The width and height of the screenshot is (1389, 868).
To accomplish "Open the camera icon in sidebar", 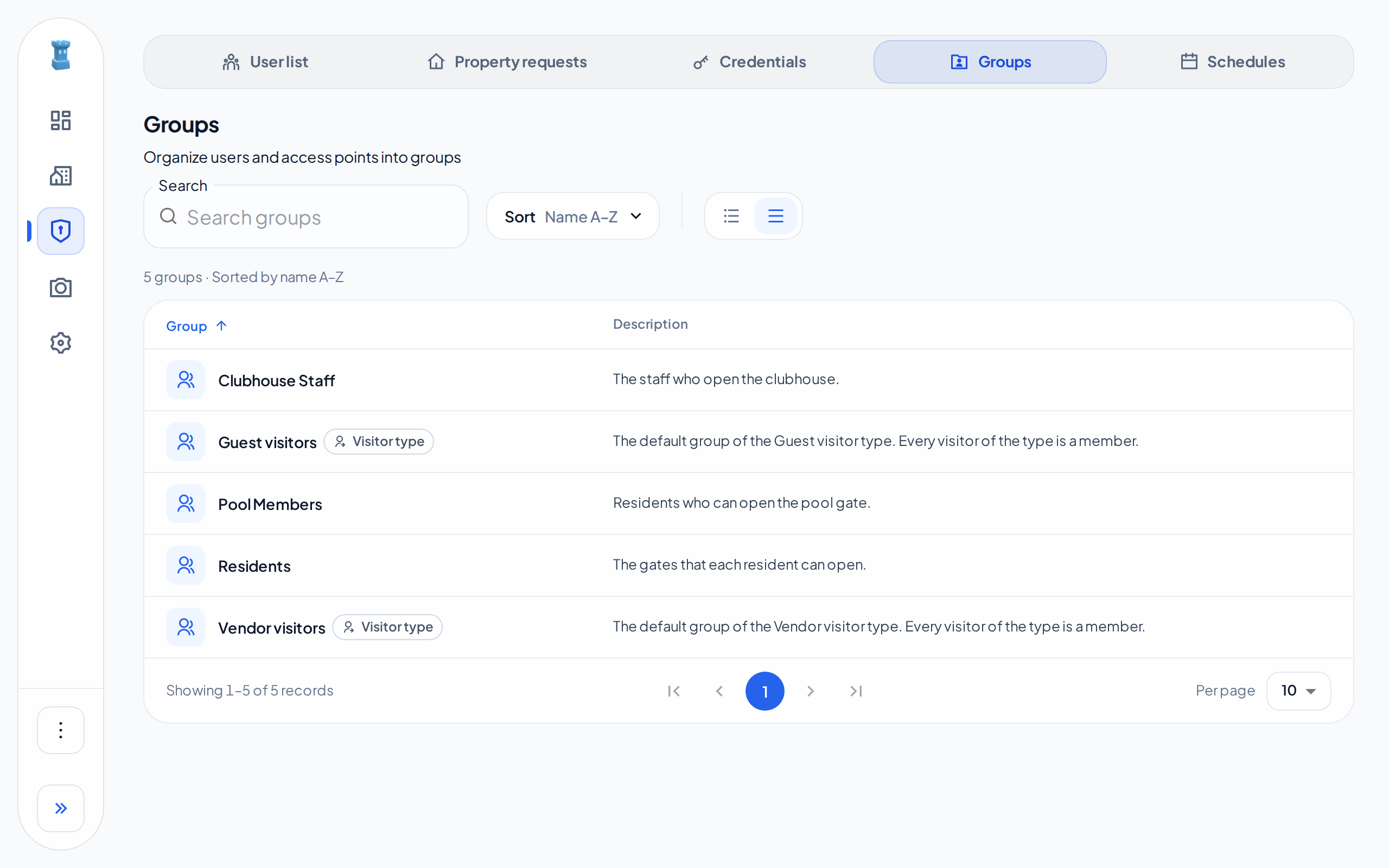I will click(x=61, y=287).
